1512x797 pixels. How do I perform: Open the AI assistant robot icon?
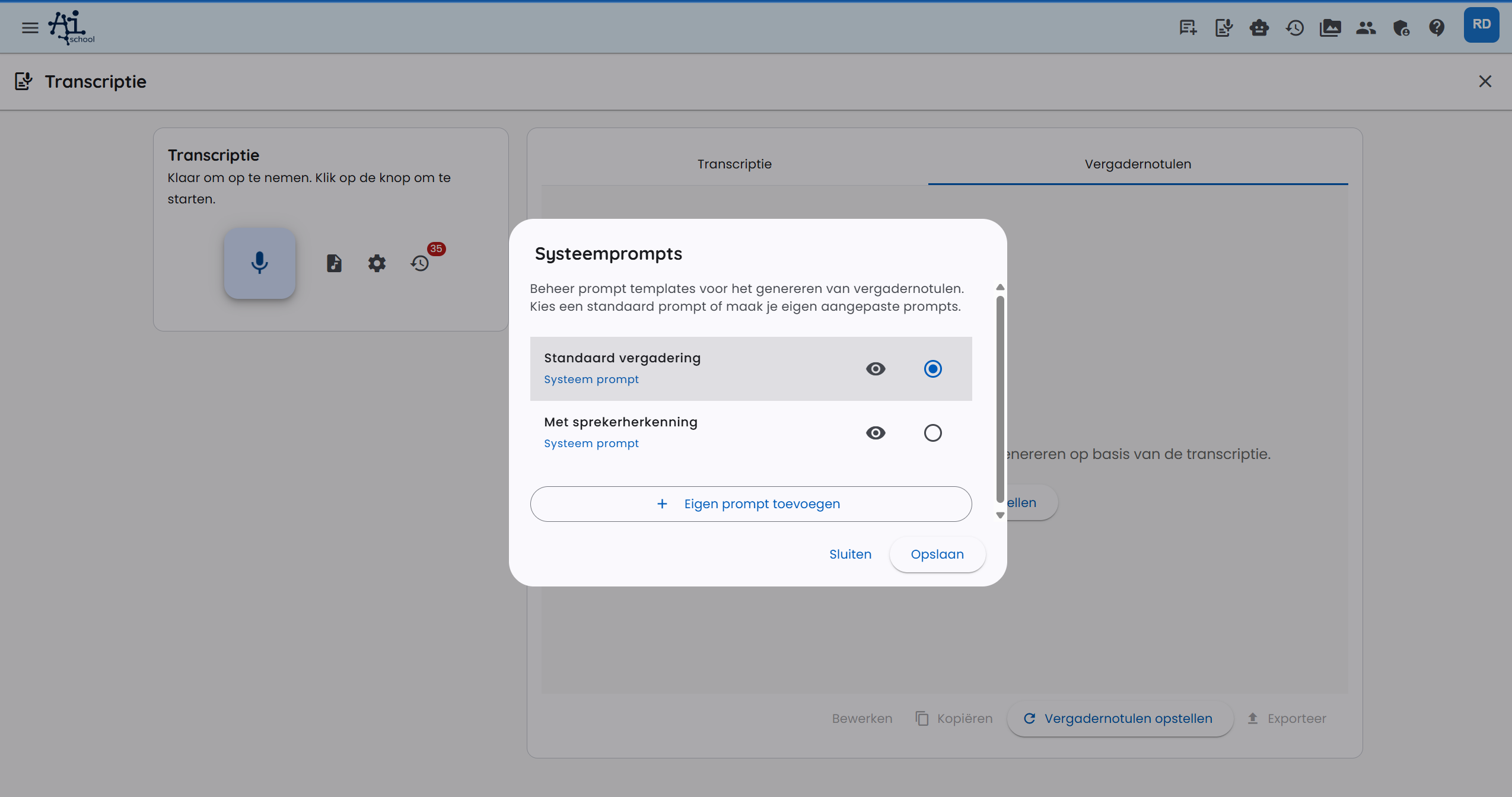pos(1259,27)
